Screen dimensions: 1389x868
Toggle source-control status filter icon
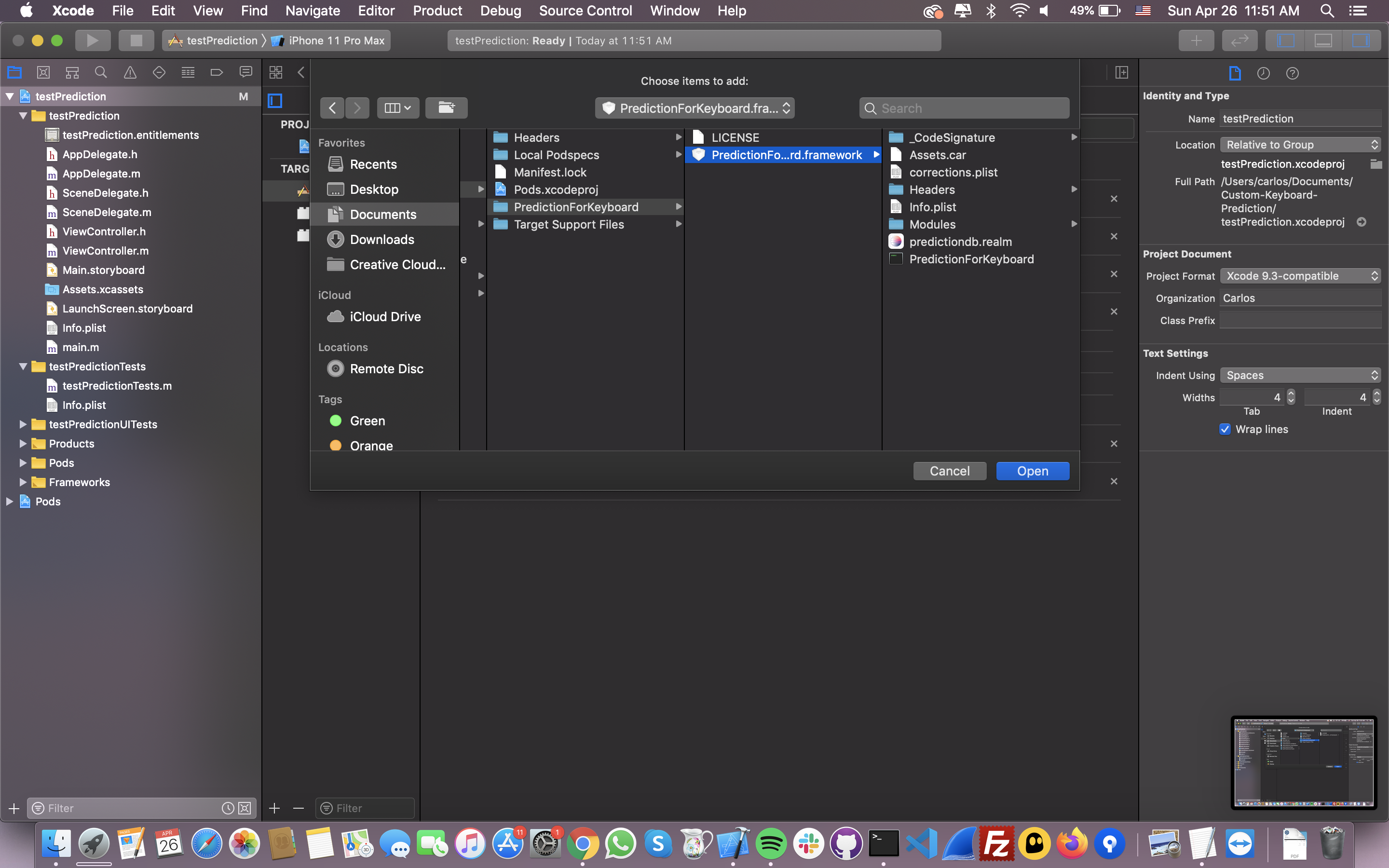point(245,808)
